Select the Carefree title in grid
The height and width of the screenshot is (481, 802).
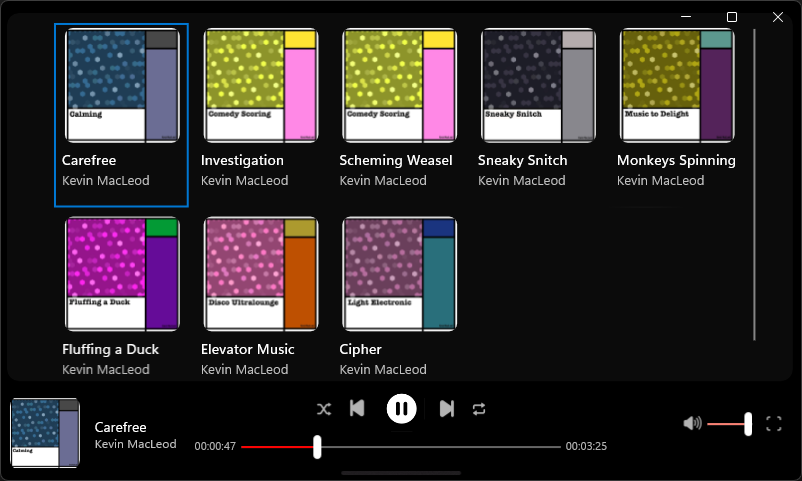[89, 160]
